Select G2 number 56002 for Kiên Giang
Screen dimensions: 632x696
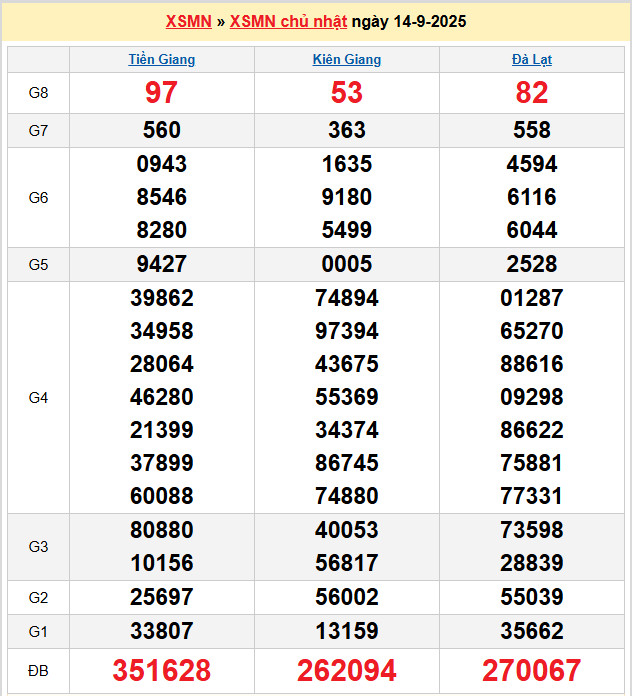[347, 598]
